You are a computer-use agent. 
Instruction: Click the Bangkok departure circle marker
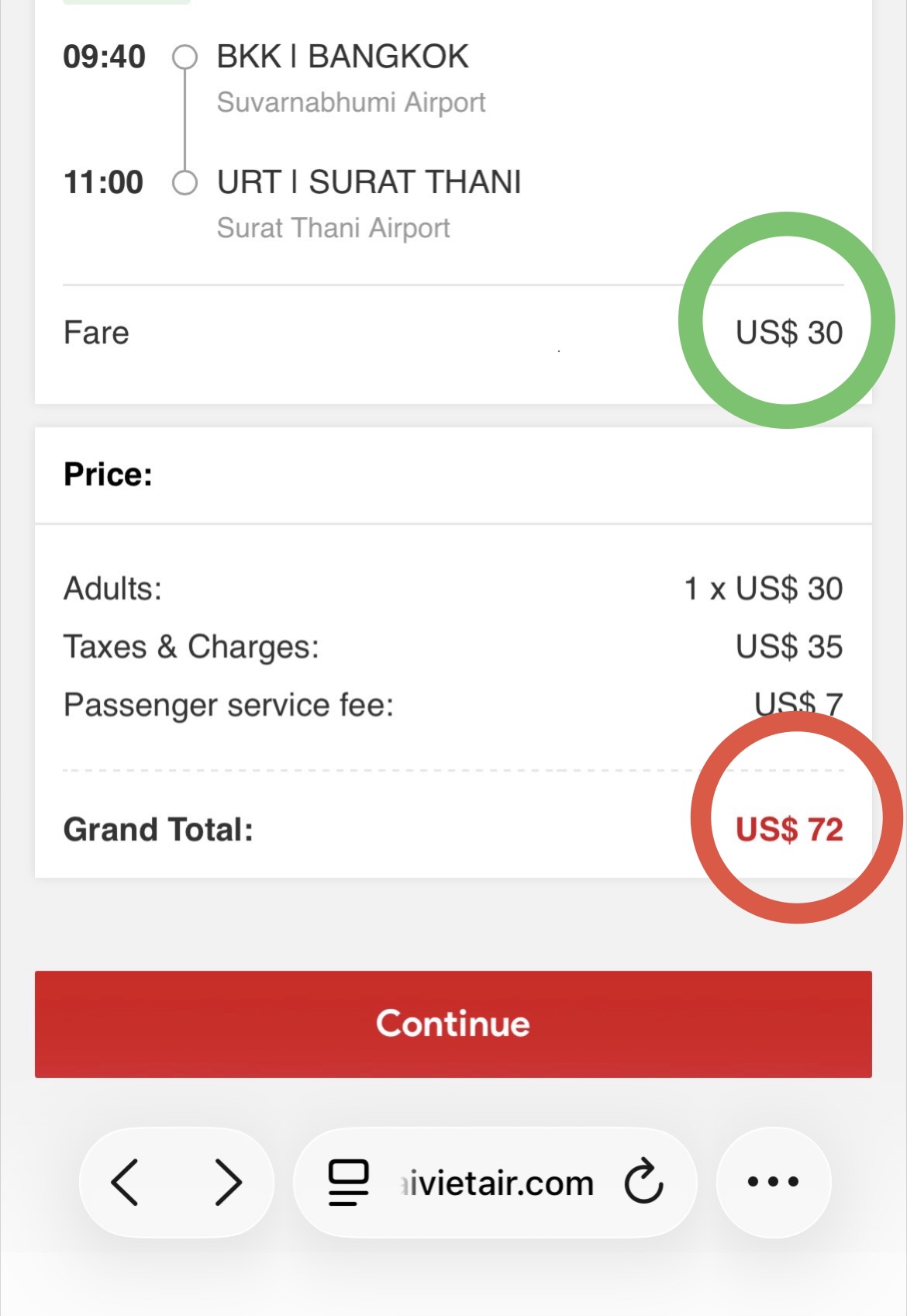click(x=185, y=57)
